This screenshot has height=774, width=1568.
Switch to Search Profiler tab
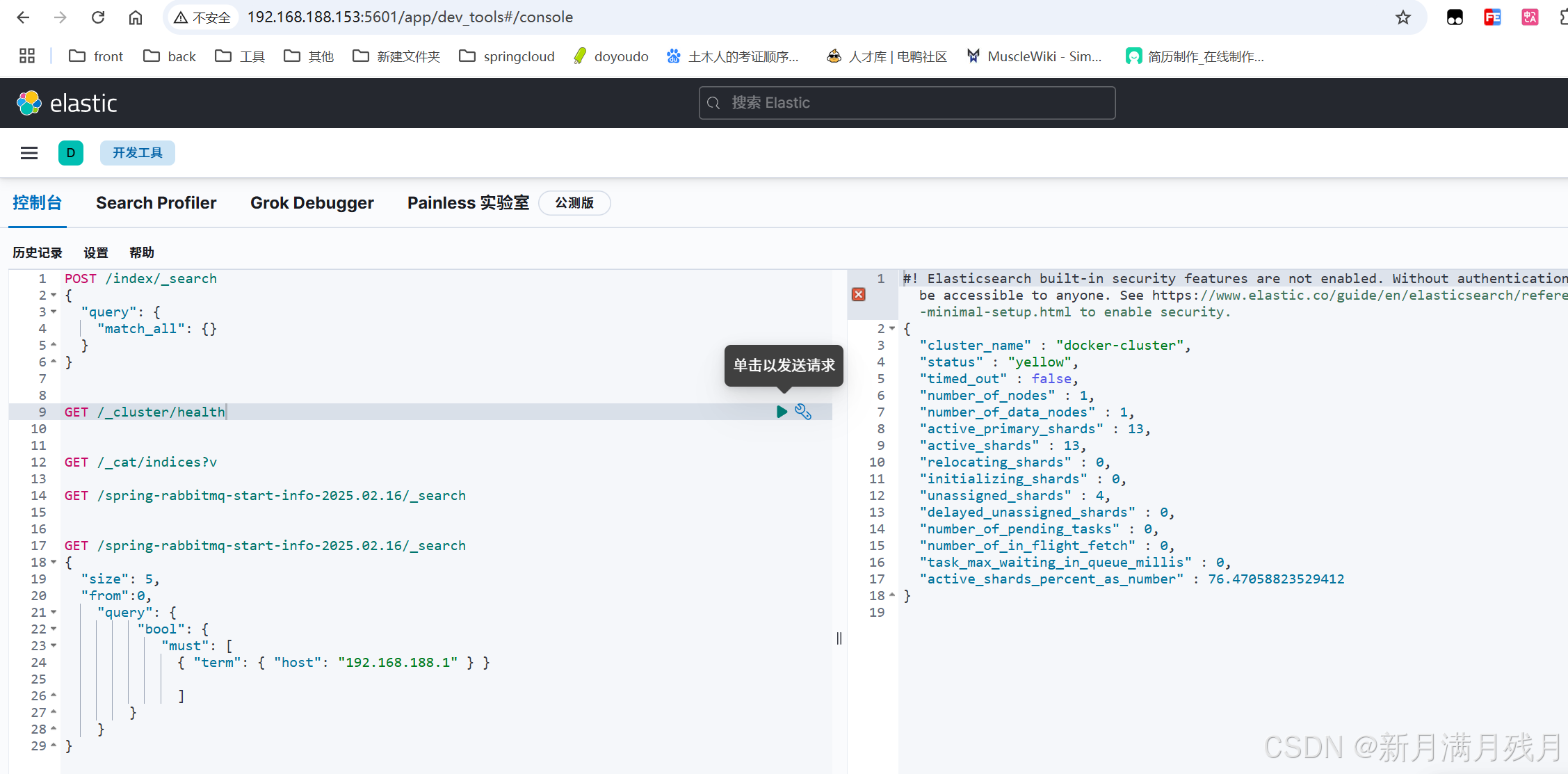(x=156, y=203)
